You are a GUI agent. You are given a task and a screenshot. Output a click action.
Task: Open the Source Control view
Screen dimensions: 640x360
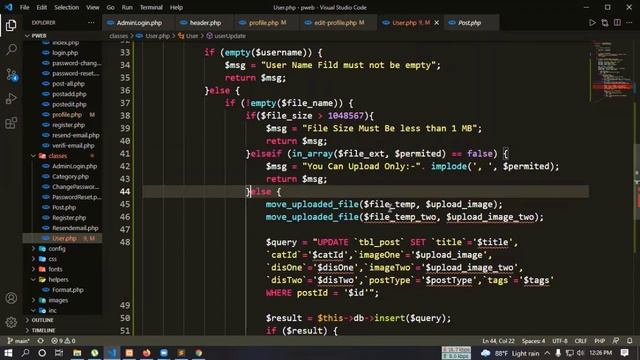(x=11, y=74)
